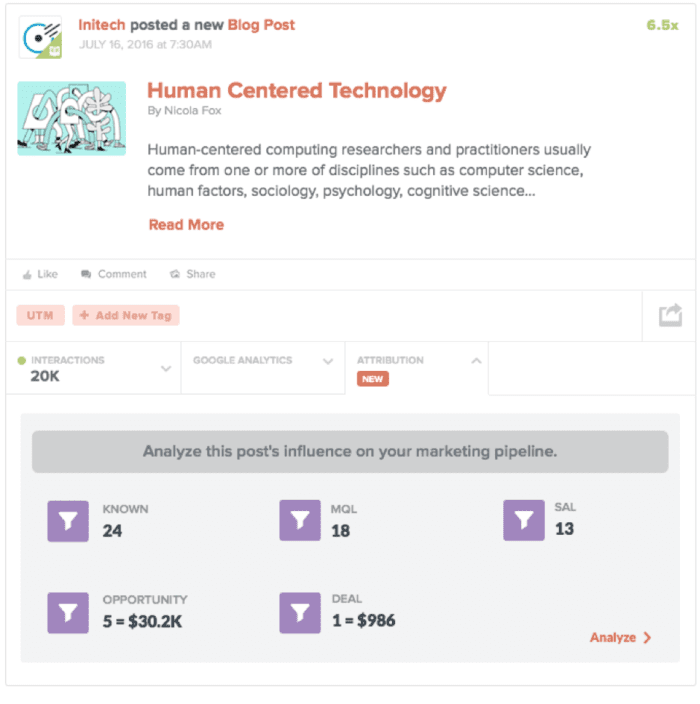Select the UTM tag
The height and width of the screenshot is (704, 700).
point(40,315)
